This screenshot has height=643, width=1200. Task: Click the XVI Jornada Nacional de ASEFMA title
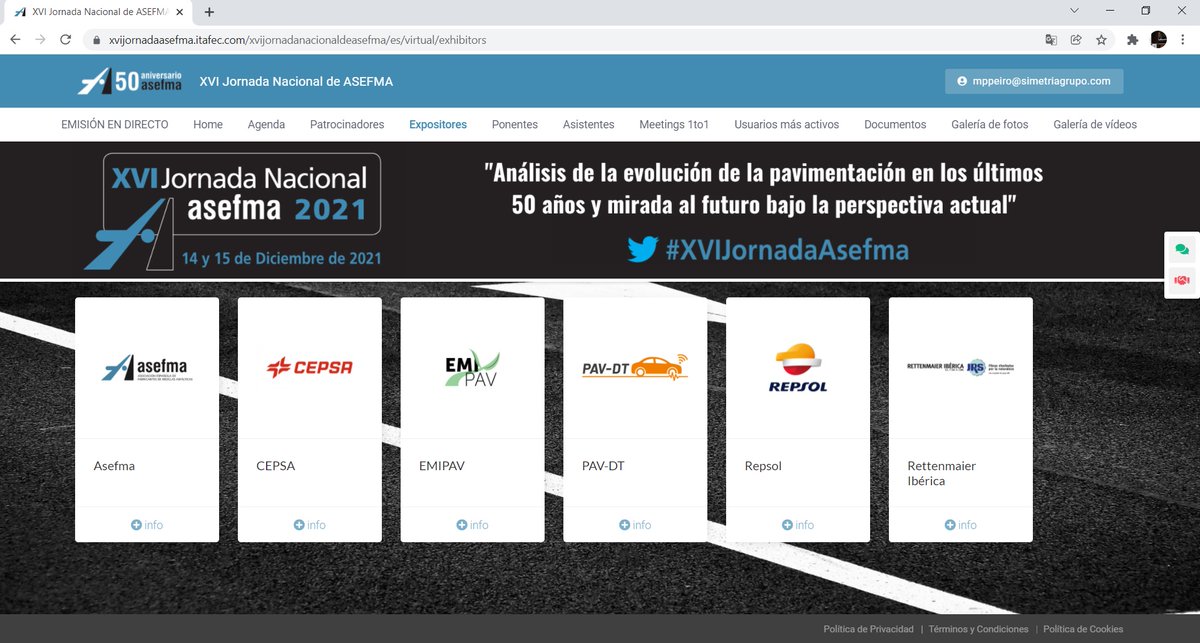tap(296, 81)
